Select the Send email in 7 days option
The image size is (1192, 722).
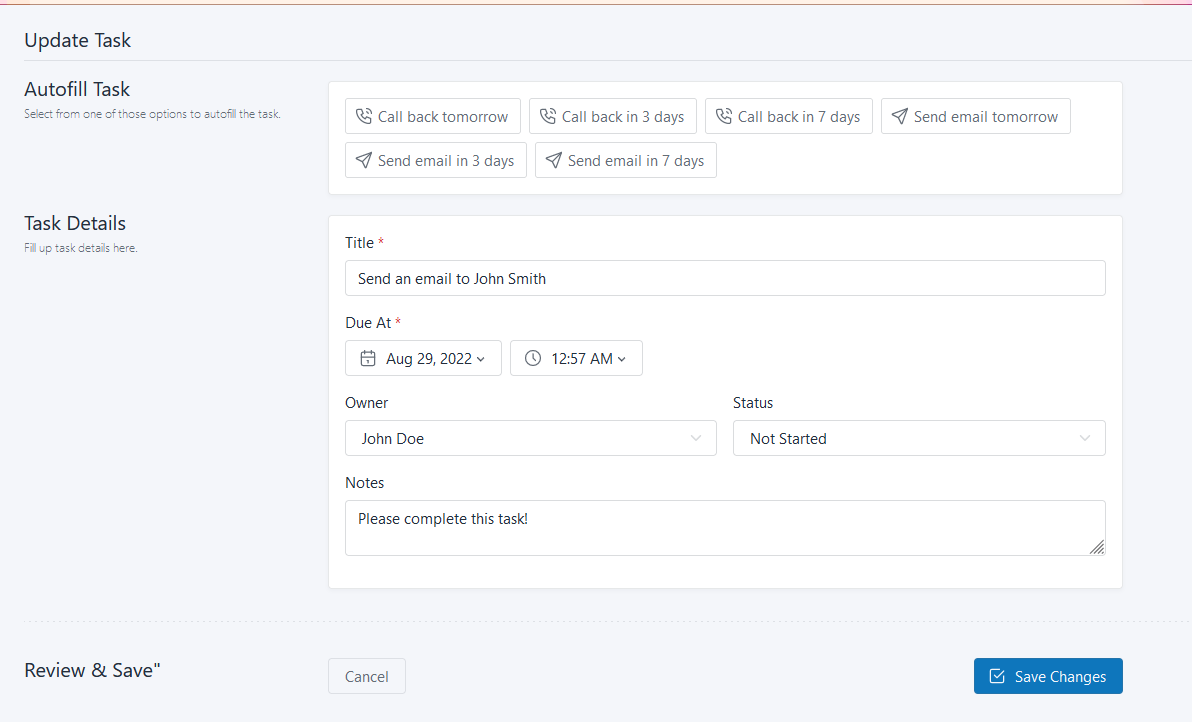pyautogui.click(x=625, y=160)
